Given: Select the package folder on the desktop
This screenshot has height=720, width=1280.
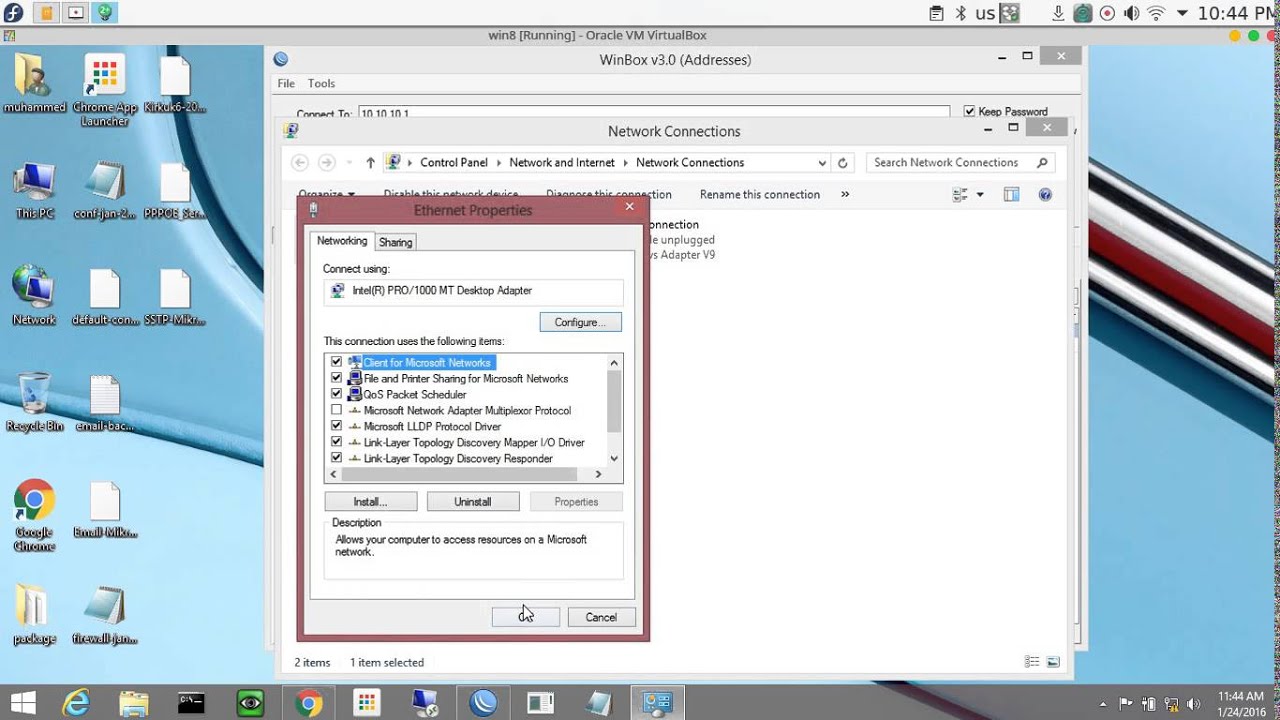Looking at the screenshot, I should 34,614.
